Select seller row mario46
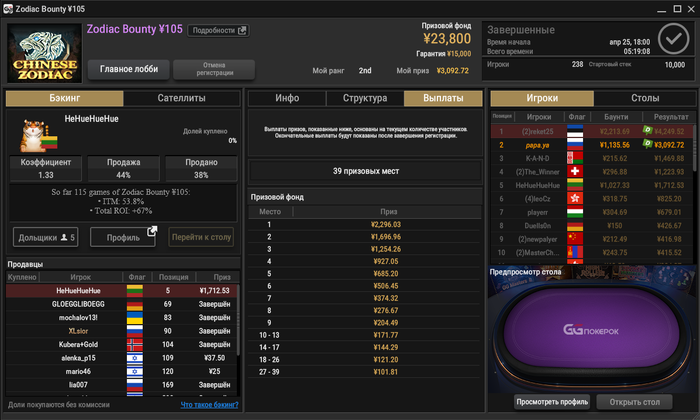The width and height of the screenshot is (700, 420). point(121,371)
